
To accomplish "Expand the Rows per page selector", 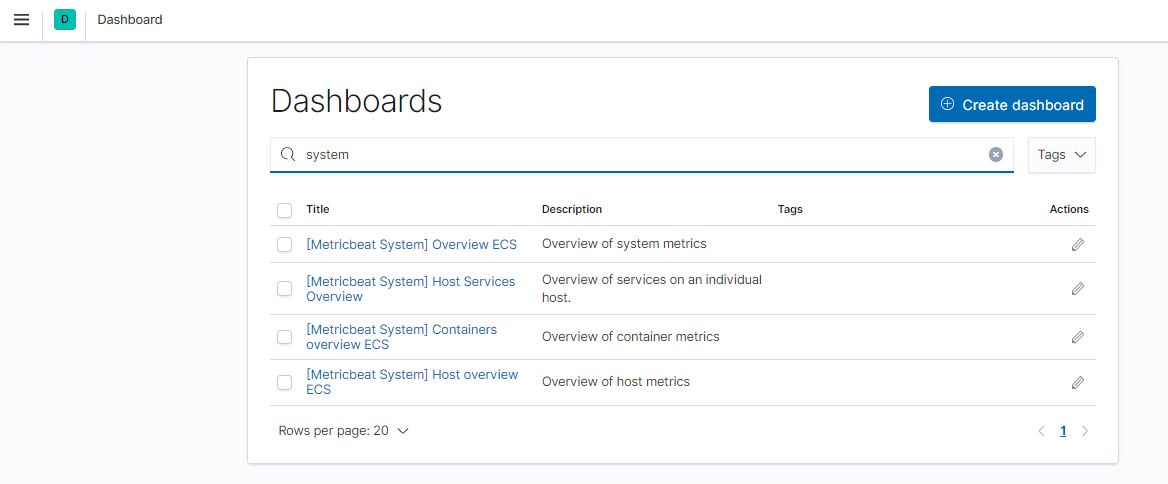I will (x=343, y=431).
